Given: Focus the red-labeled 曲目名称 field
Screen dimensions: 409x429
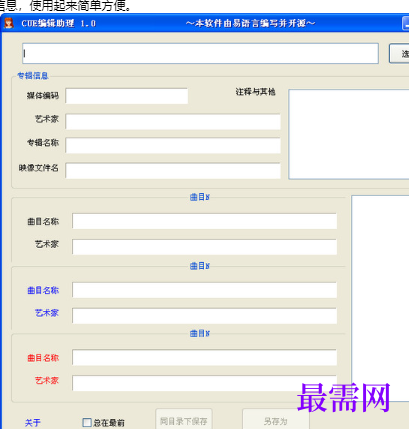Looking at the screenshot, I should (x=205, y=358).
